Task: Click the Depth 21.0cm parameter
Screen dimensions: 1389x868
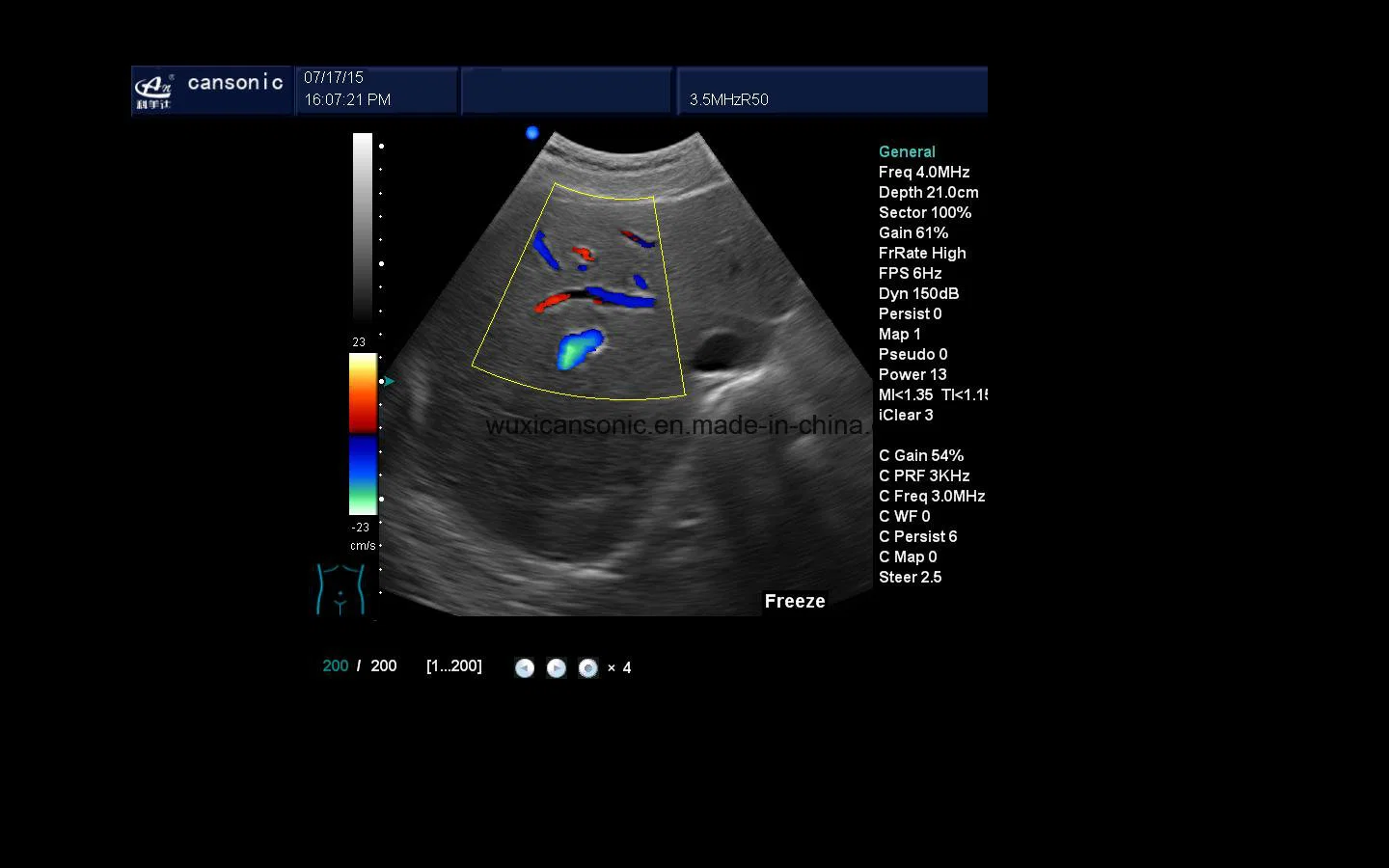Action: 929,192
